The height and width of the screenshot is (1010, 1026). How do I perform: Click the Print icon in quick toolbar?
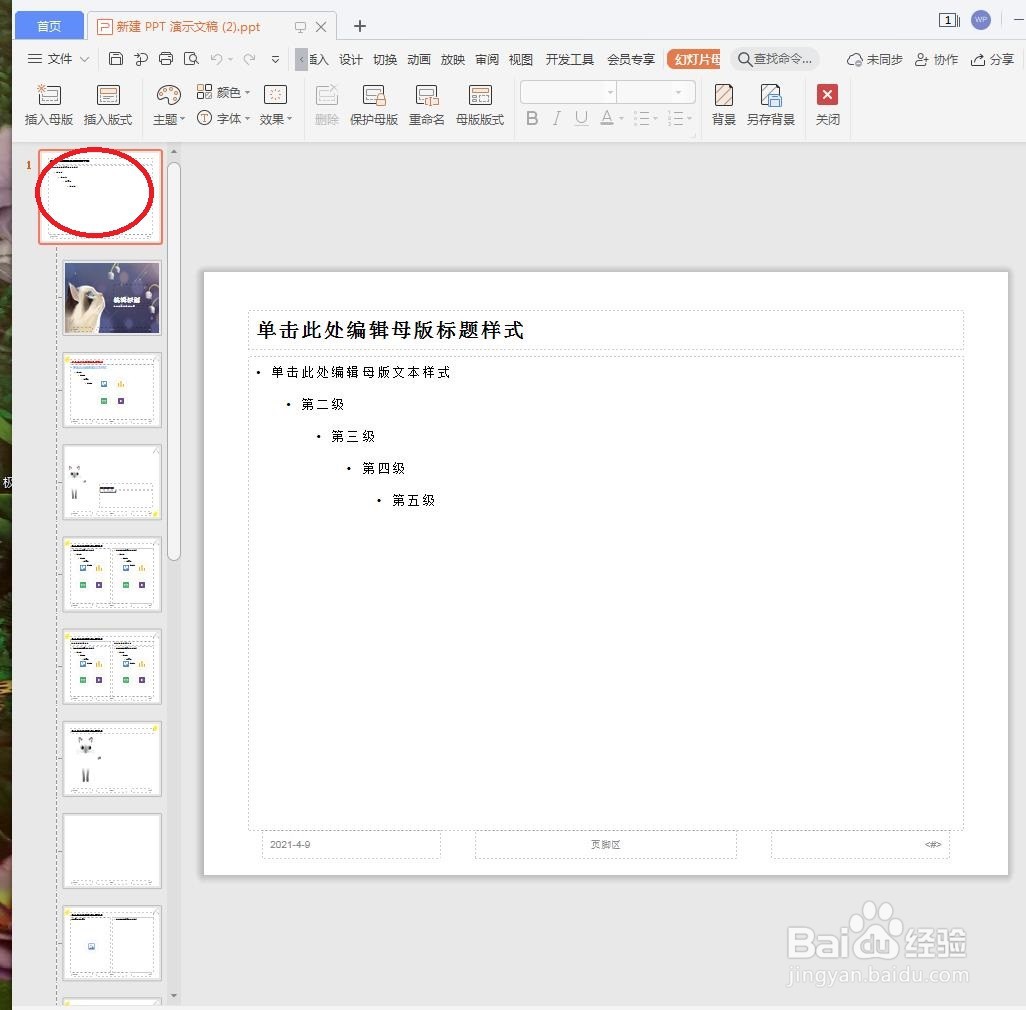(x=166, y=59)
